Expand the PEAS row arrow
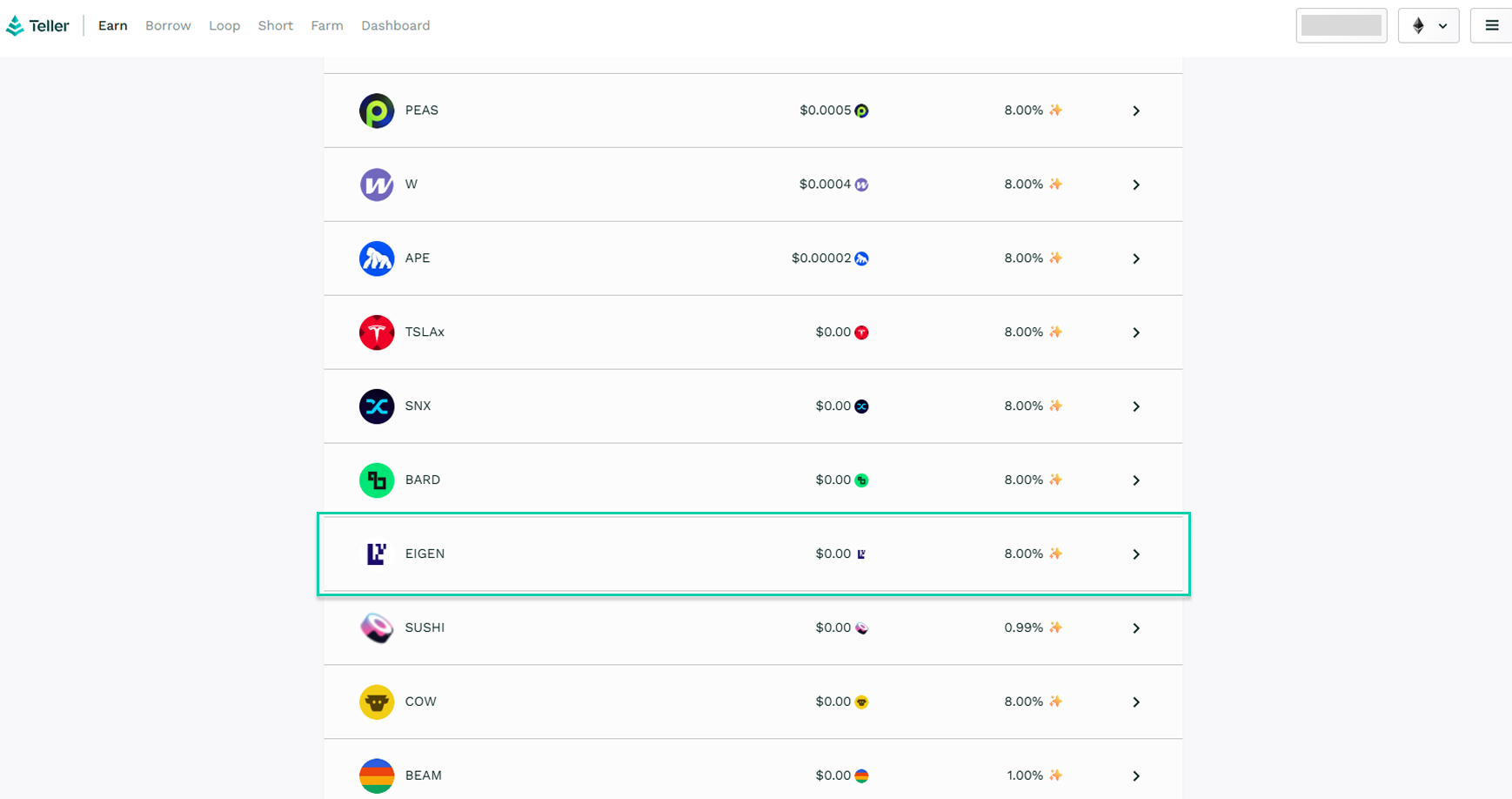Screen dimensions: 1512x799 pos(1136,111)
